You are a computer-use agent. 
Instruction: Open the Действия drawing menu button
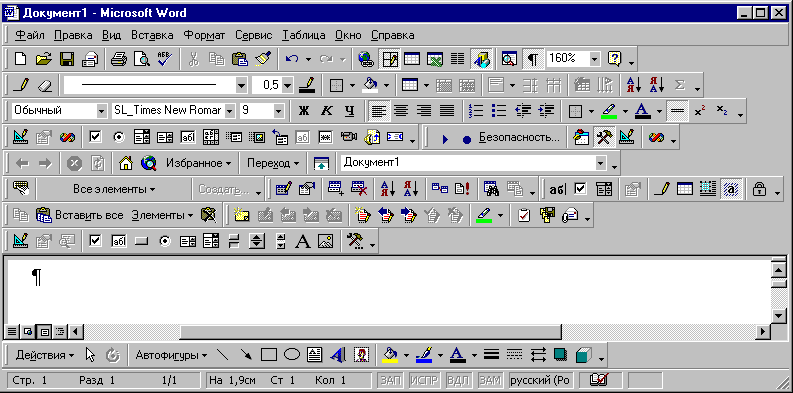click(45, 355)
